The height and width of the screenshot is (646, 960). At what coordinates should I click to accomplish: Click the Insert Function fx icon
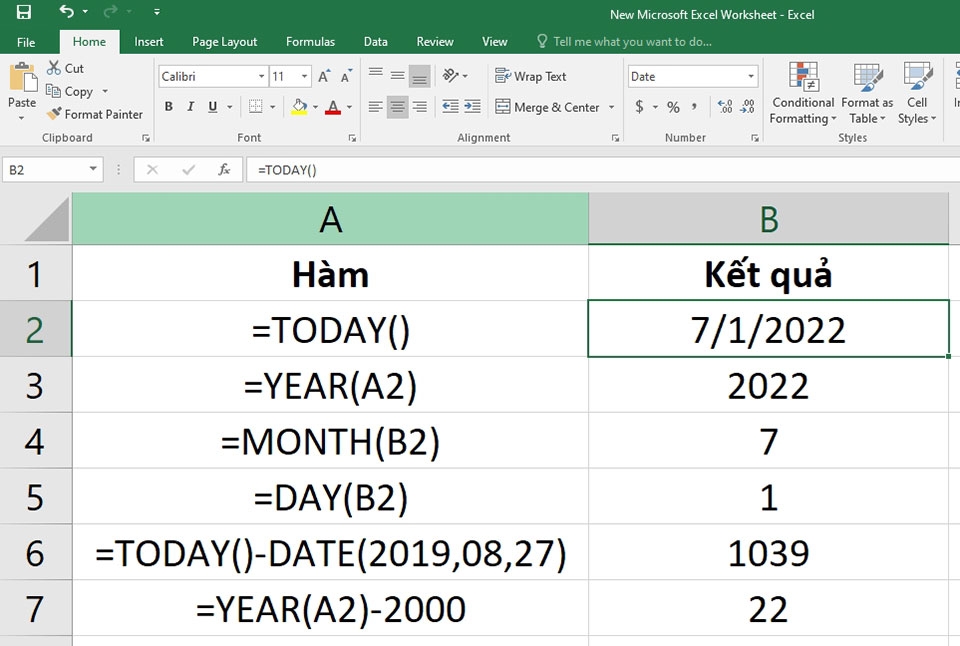pos(224,170)
